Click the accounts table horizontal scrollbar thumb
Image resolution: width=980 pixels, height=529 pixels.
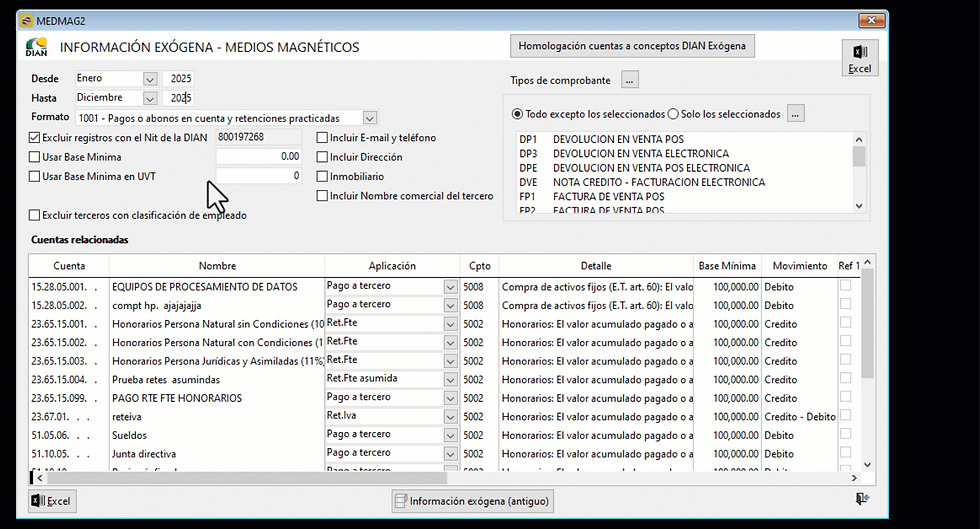click(x=247, y=478)
